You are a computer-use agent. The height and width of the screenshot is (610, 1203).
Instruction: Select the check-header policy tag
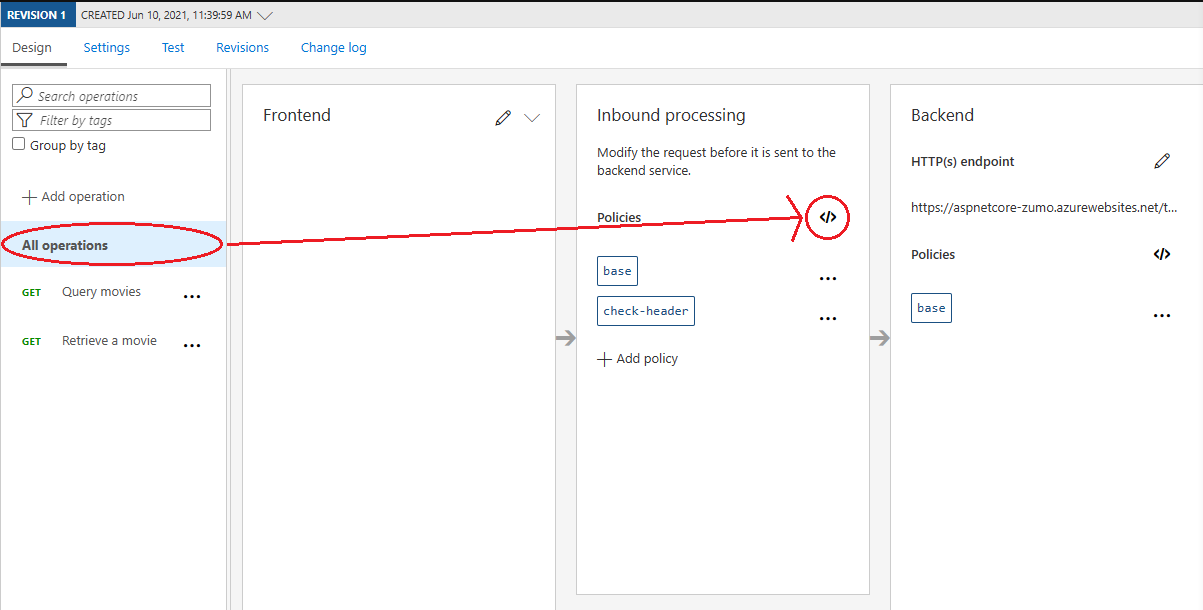click(646, 311)
